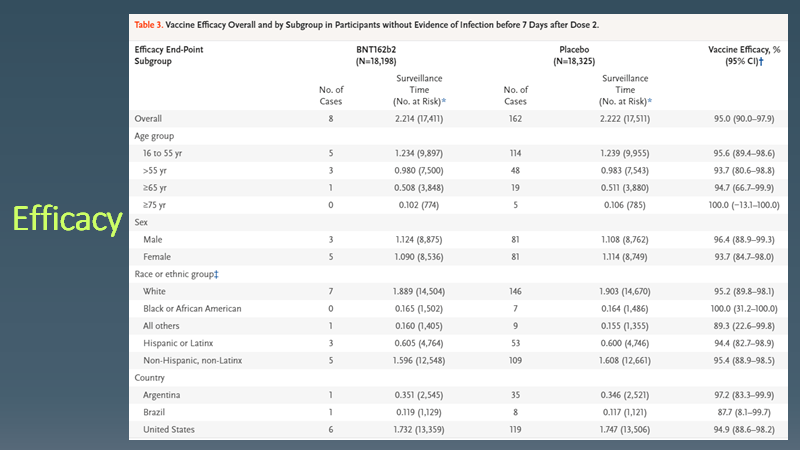
Task: Click the red "Table 3." label
Action: 151,22
